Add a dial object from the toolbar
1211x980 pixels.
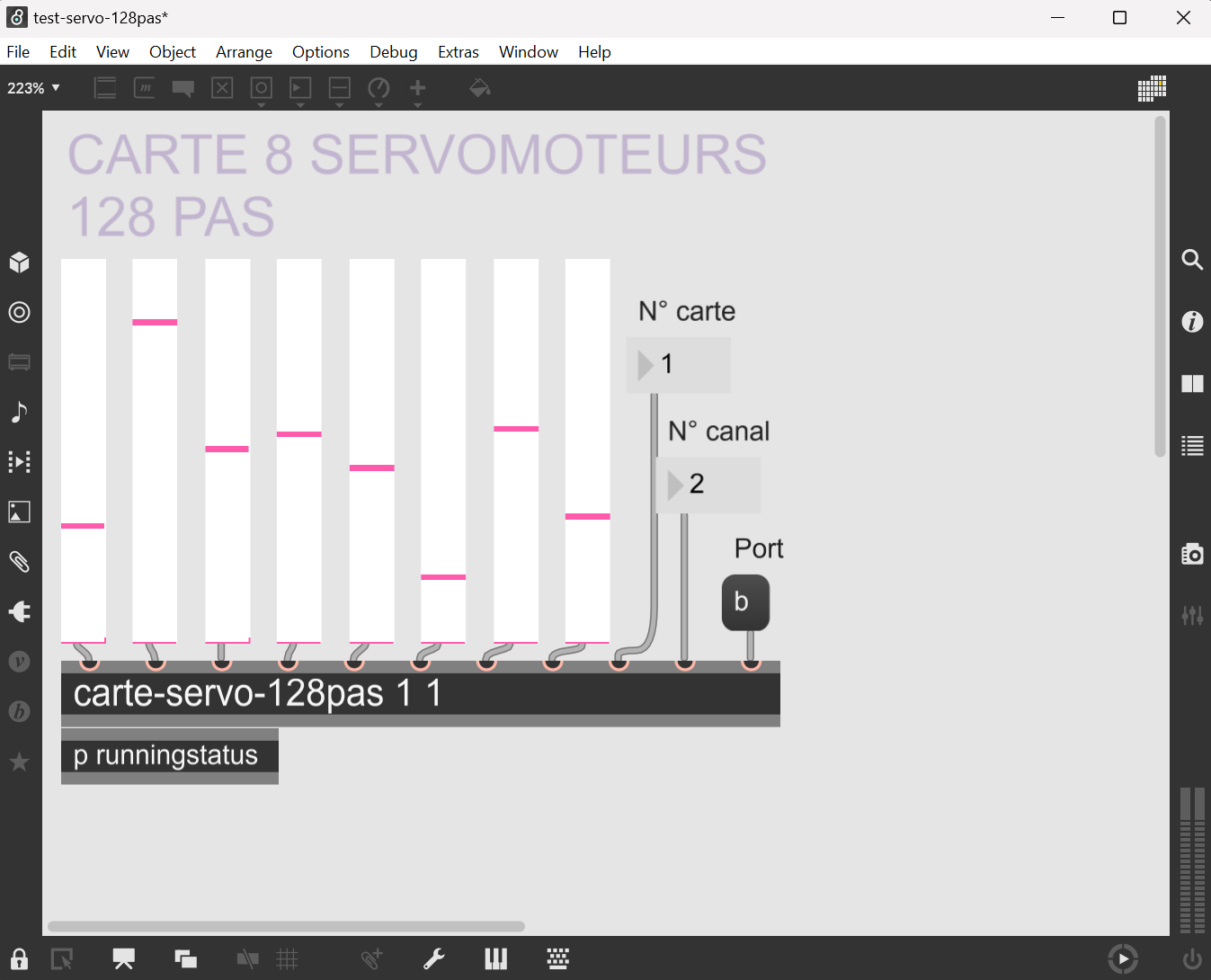point(378,88)
